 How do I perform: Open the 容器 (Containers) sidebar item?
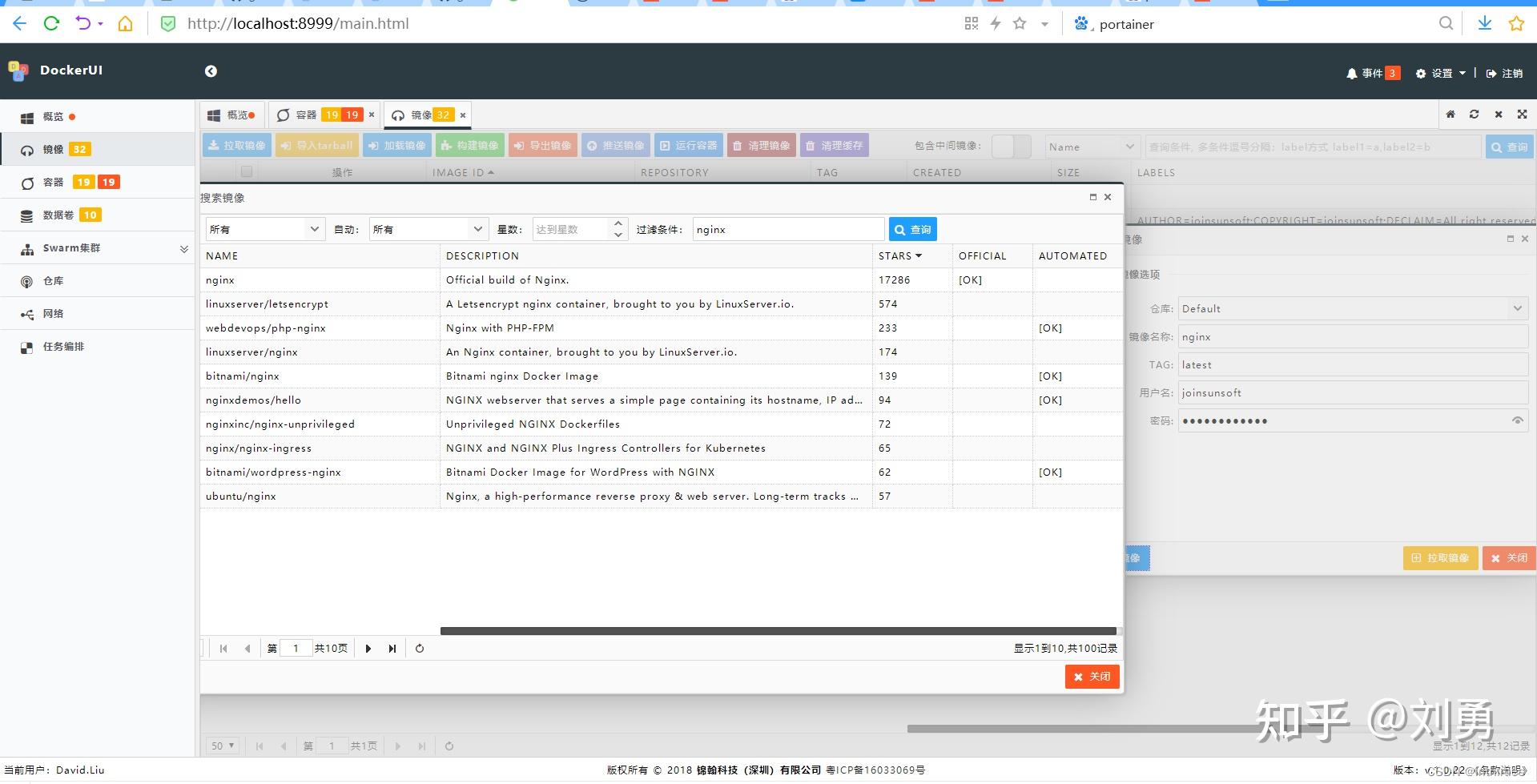pyautogui.click(x=53, y=182)
